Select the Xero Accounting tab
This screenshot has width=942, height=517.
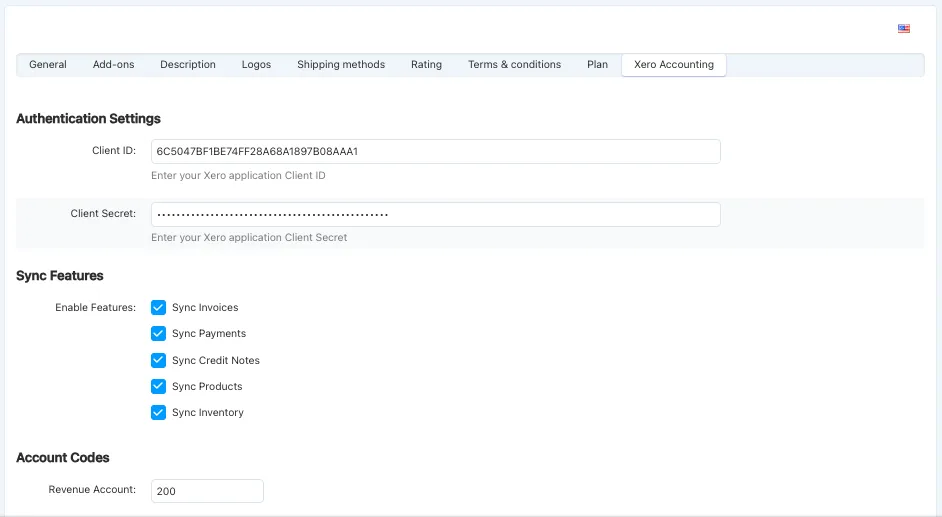point(673,64)
